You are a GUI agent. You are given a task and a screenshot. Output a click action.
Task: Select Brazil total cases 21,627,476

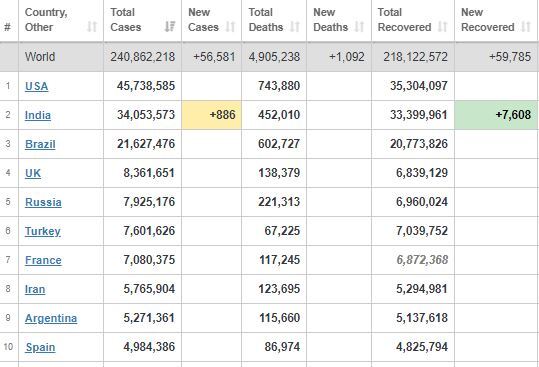click(x=146, y=144)
